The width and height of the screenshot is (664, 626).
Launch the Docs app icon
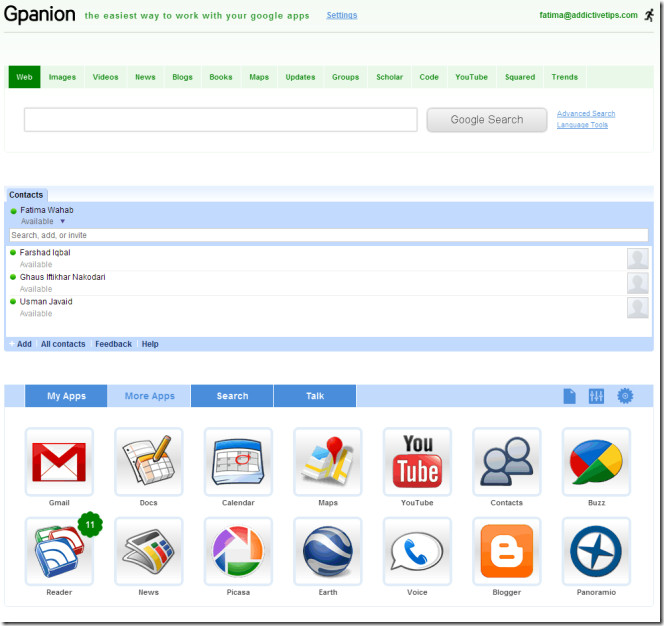pos(149,462)
